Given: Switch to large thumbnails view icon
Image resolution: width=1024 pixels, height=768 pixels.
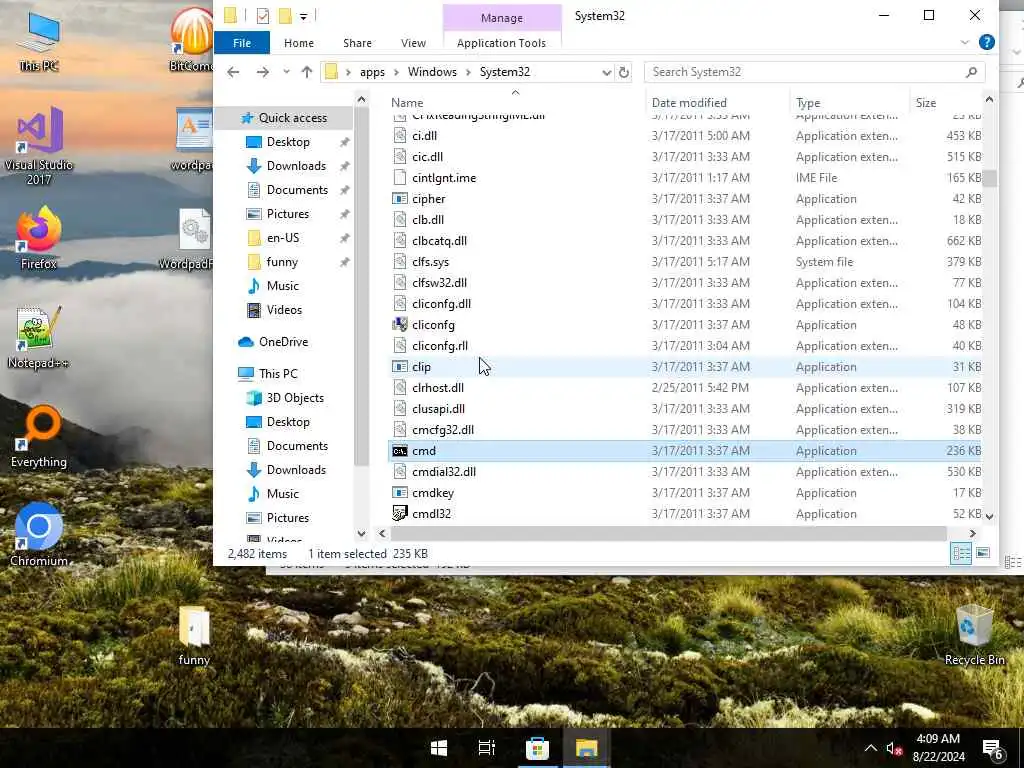Looking at the screenshot, I should [x=983, y=554].
